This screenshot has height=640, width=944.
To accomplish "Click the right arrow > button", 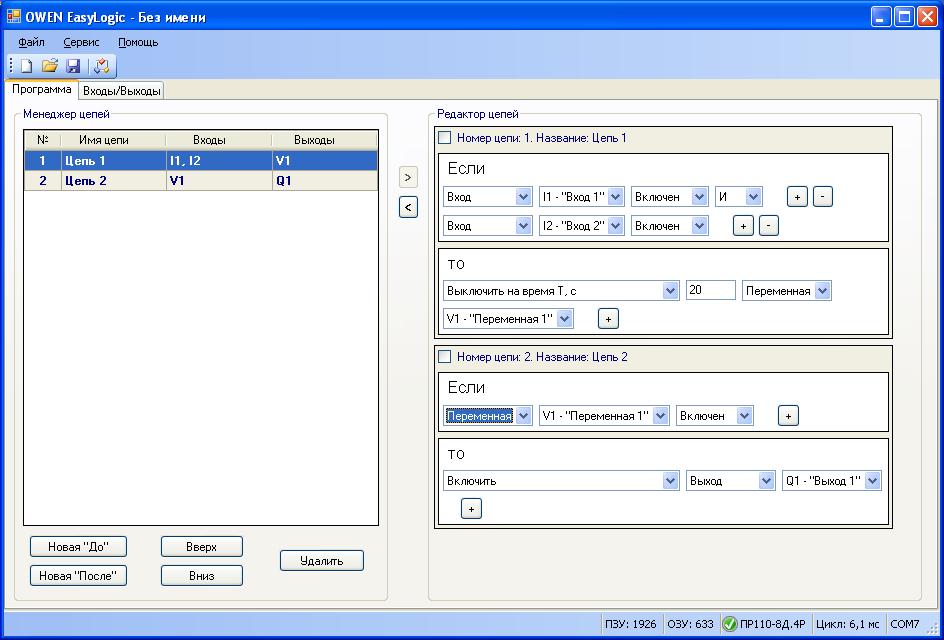I will 408,178.
